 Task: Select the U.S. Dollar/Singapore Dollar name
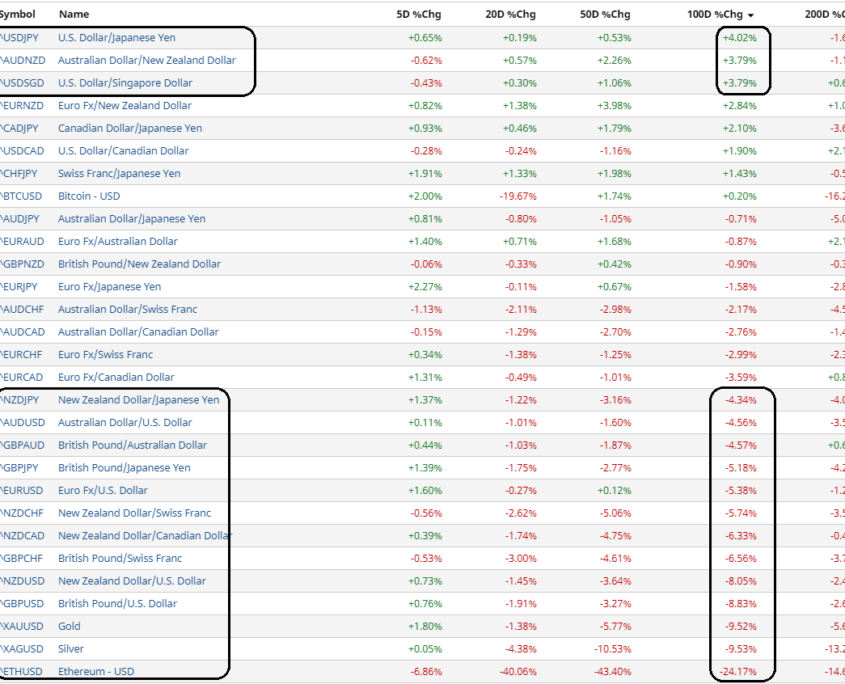pyautogui.click(x=125, y=83)
